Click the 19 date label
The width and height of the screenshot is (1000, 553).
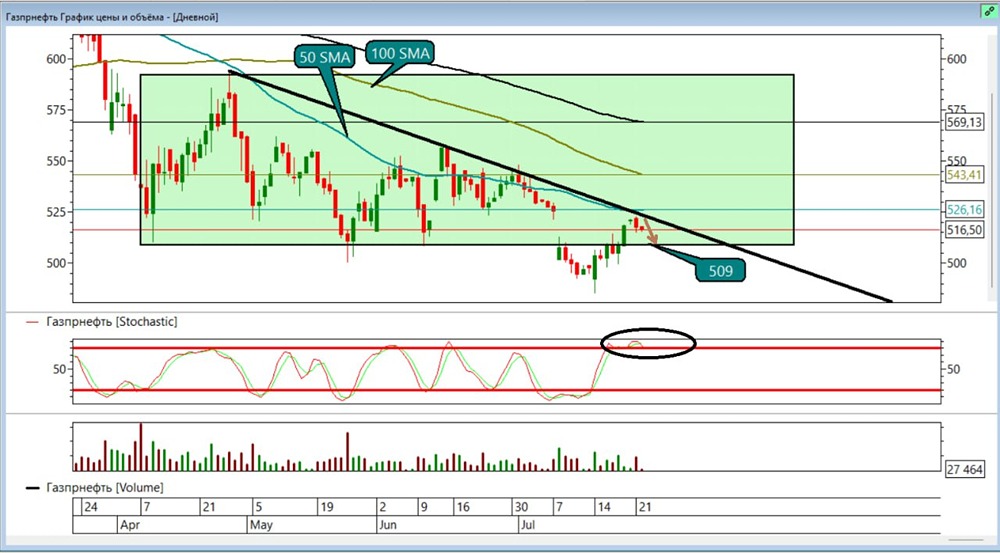(328, 508)
